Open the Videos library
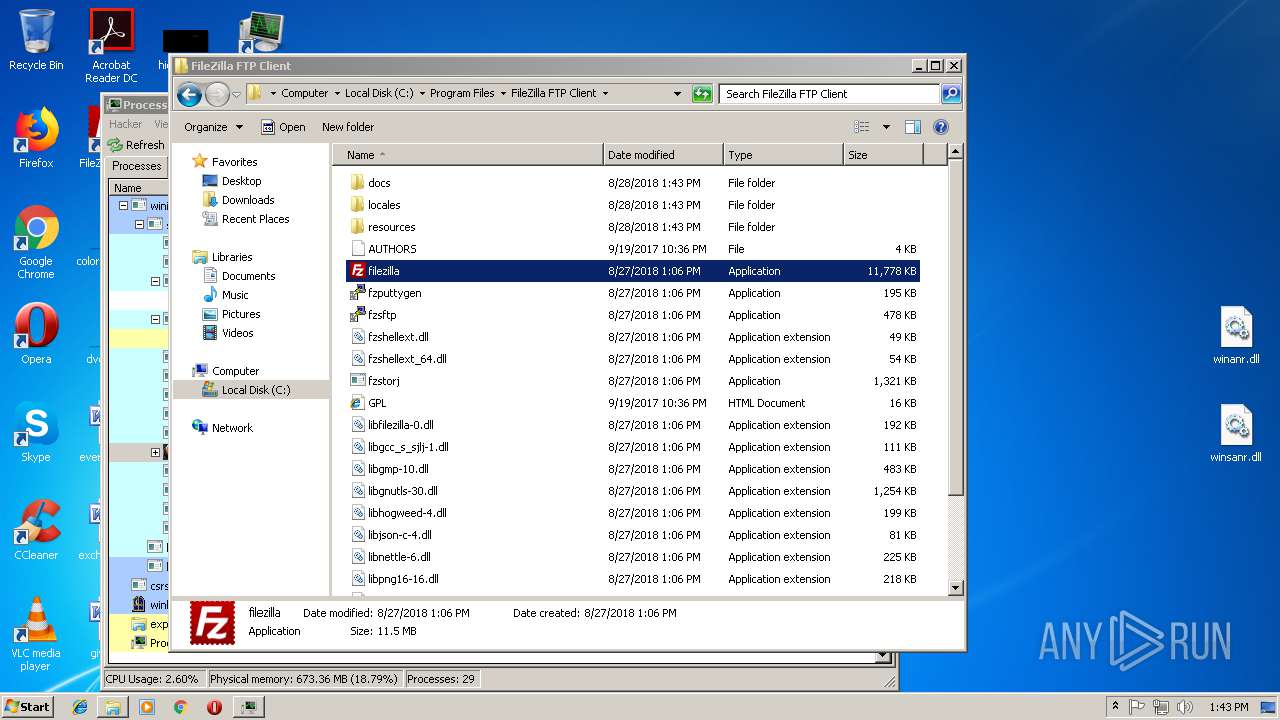The width and height of the screenshot is (1280, 720). tap(228, 333)
